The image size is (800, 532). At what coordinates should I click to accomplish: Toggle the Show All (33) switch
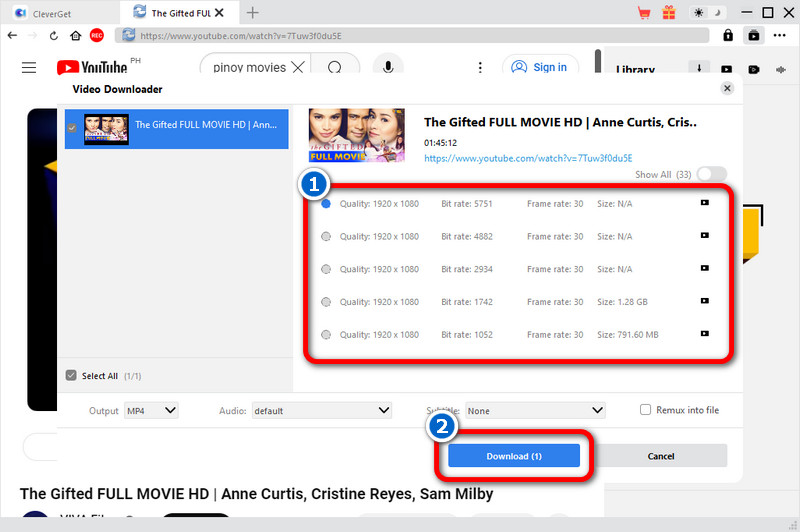(712, 174)
